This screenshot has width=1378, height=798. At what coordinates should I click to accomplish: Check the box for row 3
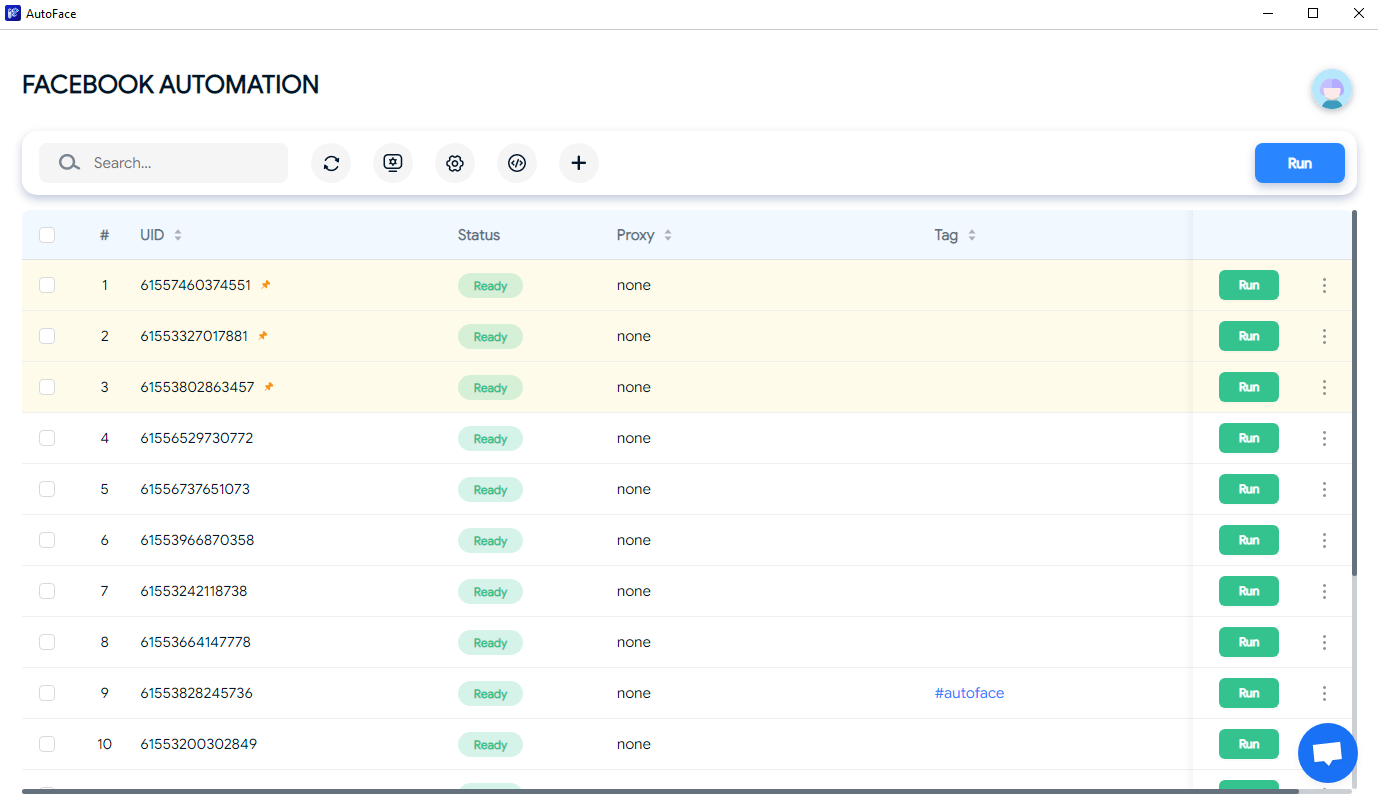(47, 387)
